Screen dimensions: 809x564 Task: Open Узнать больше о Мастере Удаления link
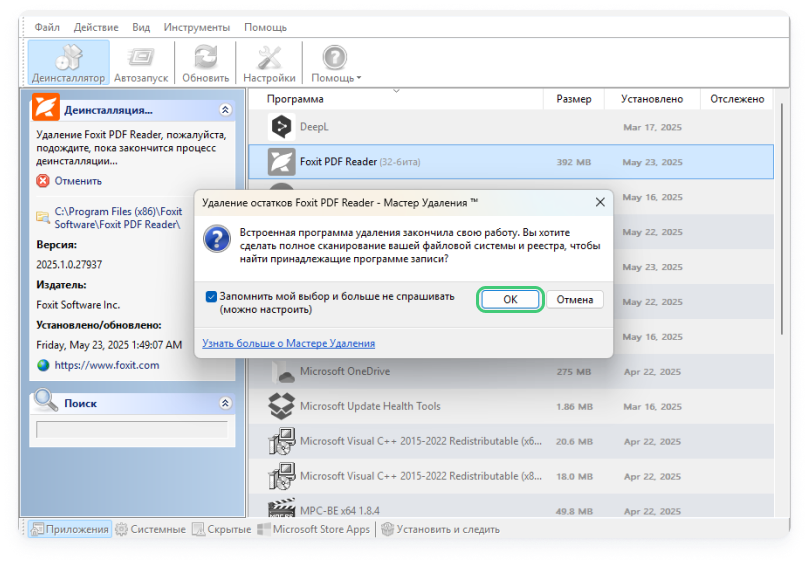[x=288, y=343]
